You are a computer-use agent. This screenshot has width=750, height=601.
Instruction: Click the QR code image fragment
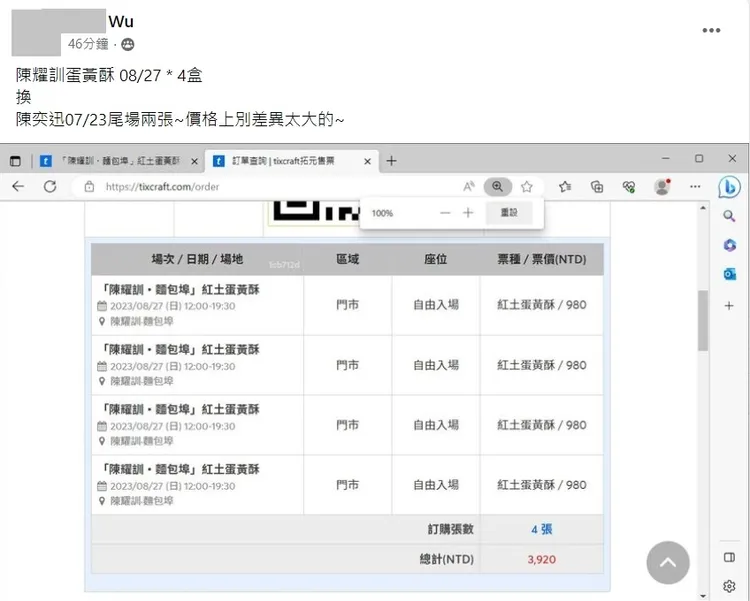tap(316, 211)
